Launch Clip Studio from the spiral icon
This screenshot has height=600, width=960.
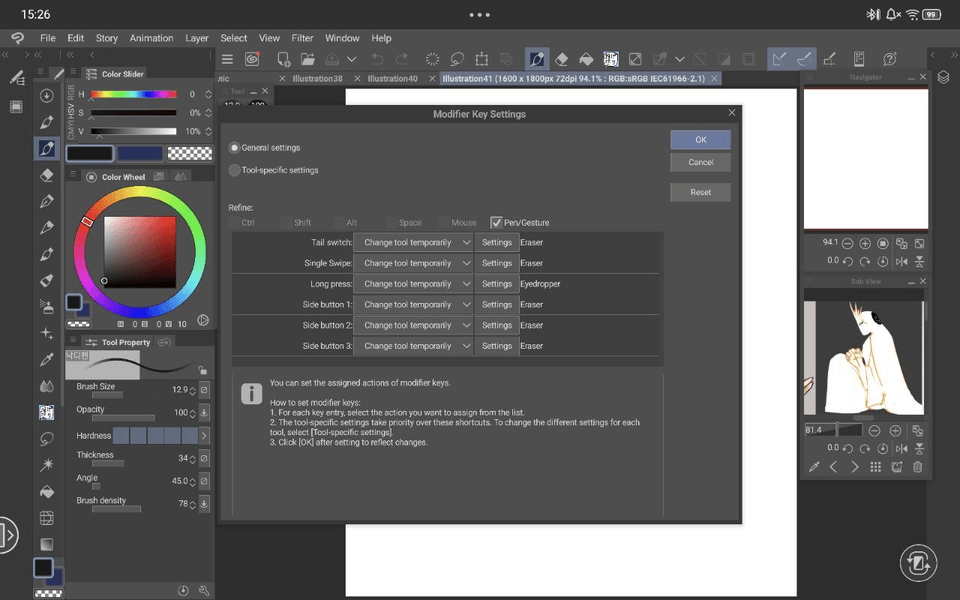[252, 59]
